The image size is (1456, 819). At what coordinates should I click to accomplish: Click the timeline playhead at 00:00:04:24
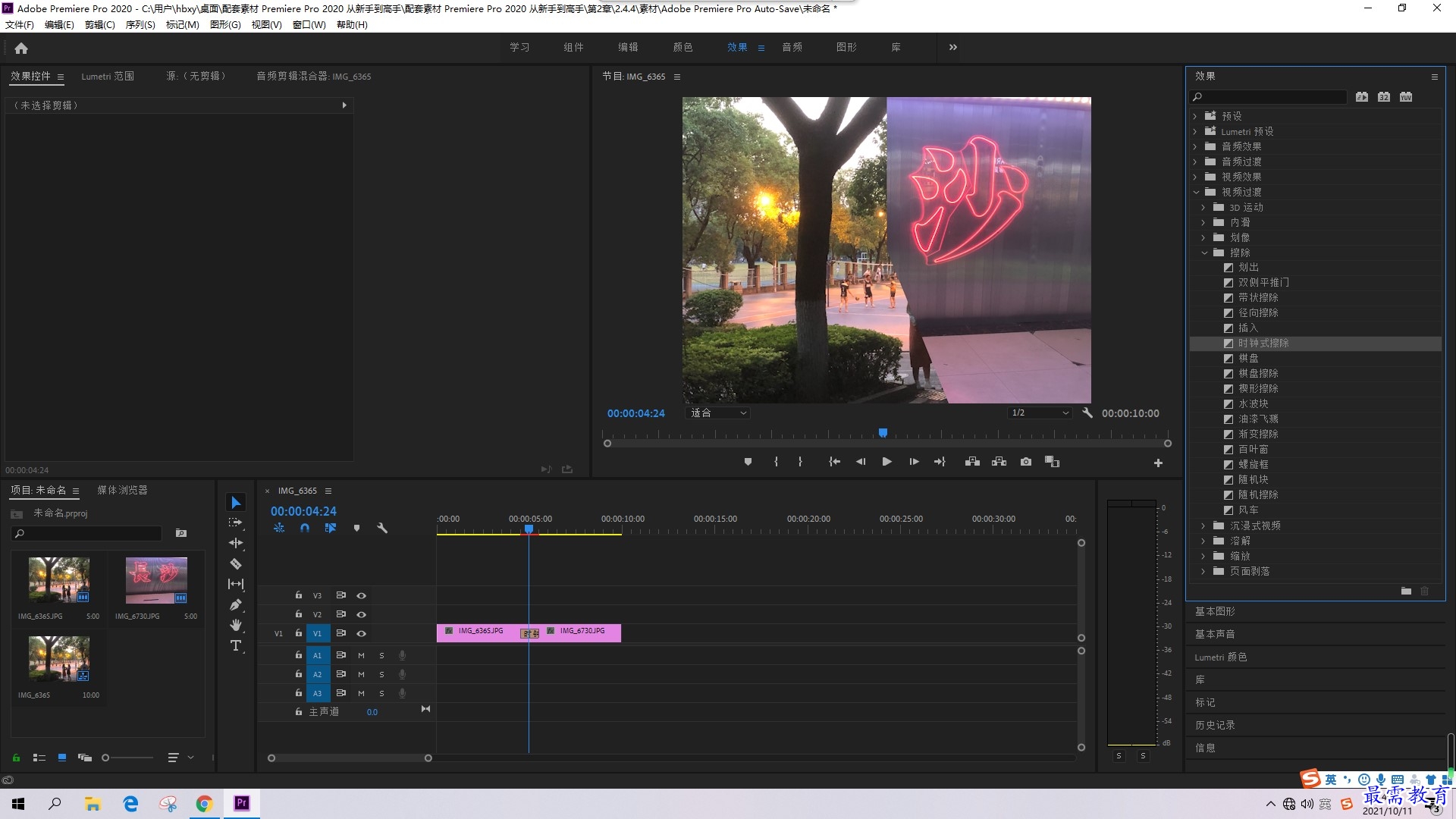529,529
